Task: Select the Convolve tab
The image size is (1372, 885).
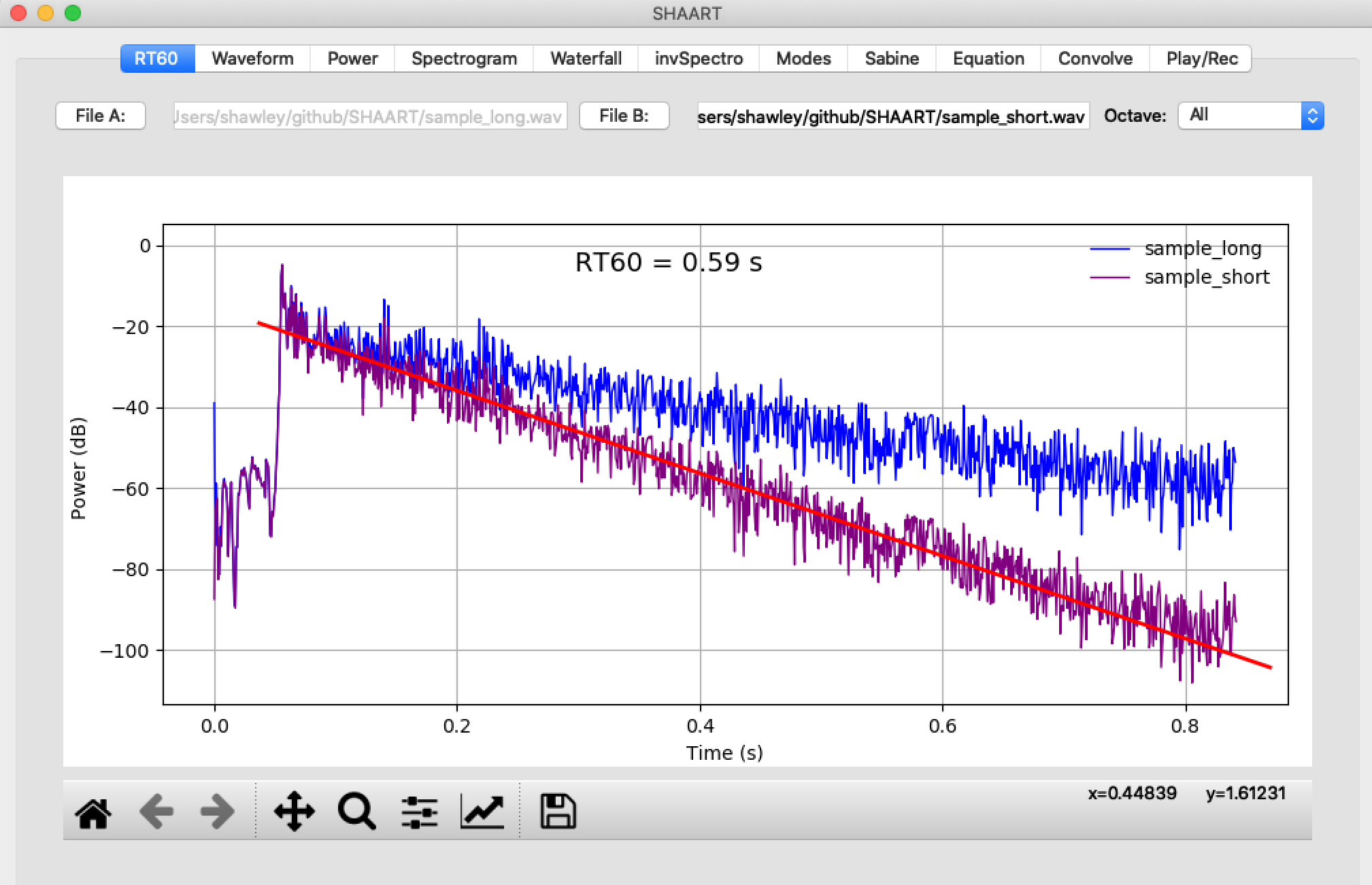Action: click(x=1095, y=59)
